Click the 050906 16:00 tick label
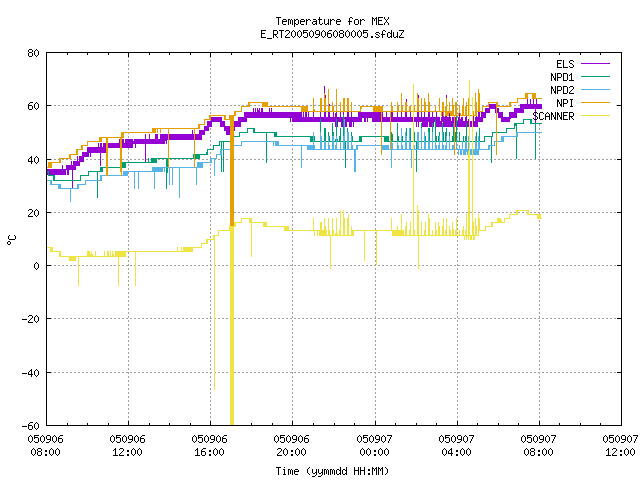The image size is (640, 480). tap(209, 446)
